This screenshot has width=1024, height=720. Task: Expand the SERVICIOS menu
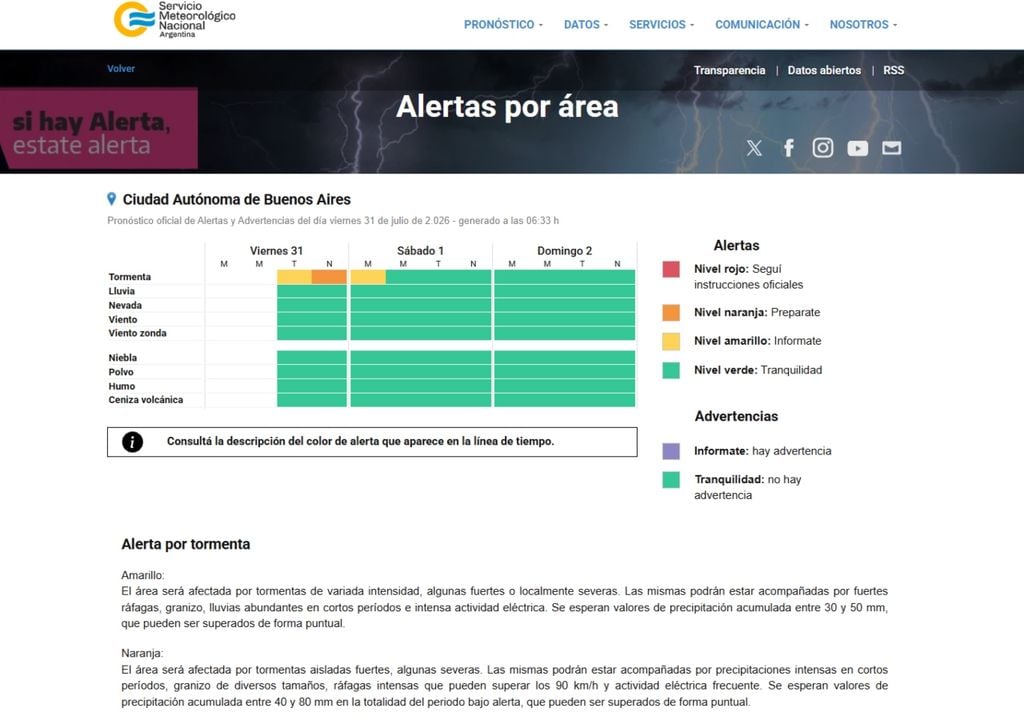pyautogui.click(x=662, y=24)
